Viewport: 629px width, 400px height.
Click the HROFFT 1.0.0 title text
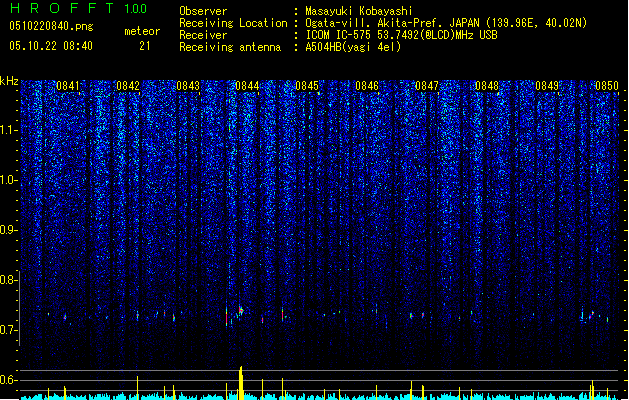[x=78, y=8]
